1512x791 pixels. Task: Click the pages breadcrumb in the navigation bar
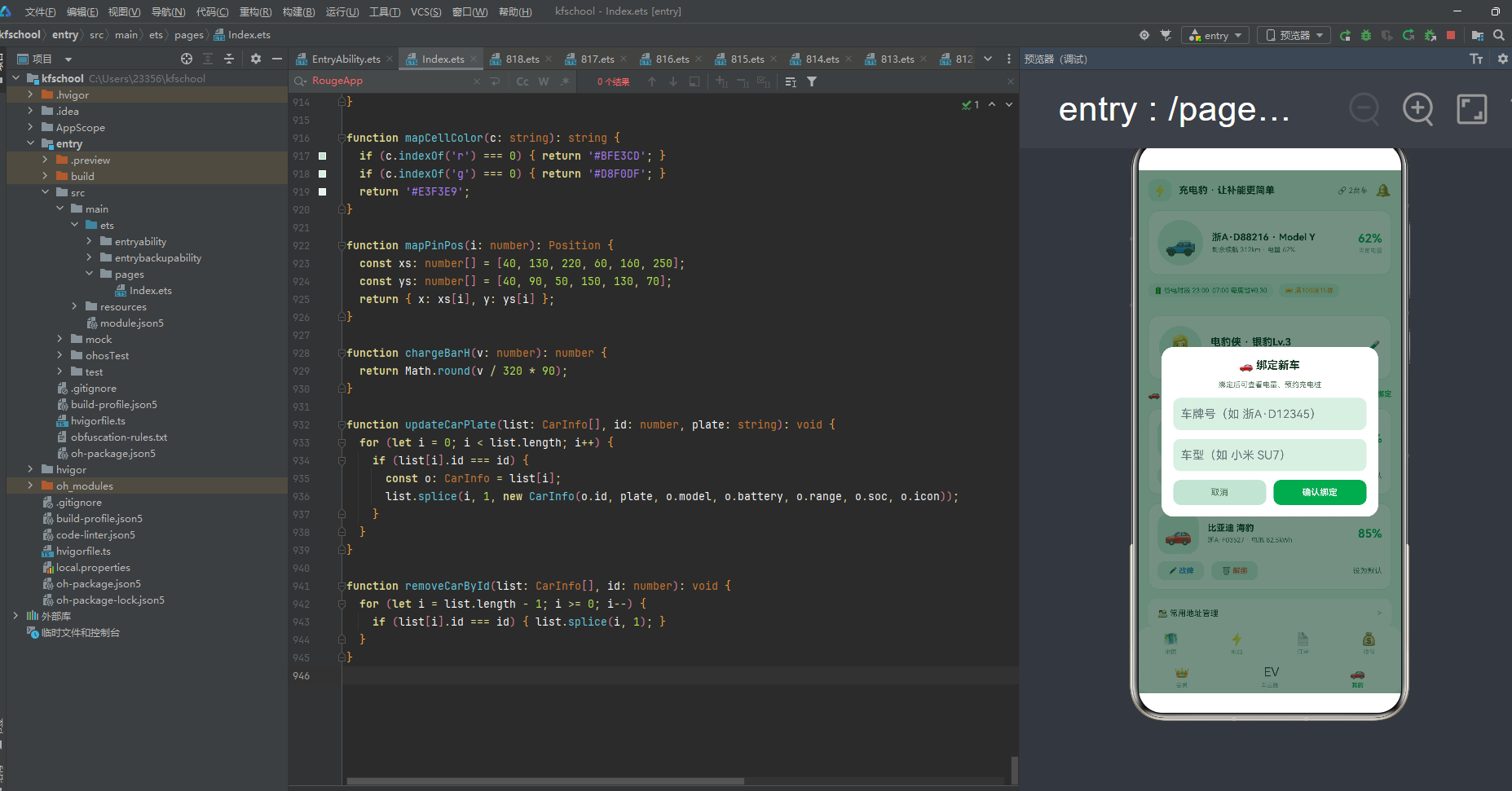189,35
